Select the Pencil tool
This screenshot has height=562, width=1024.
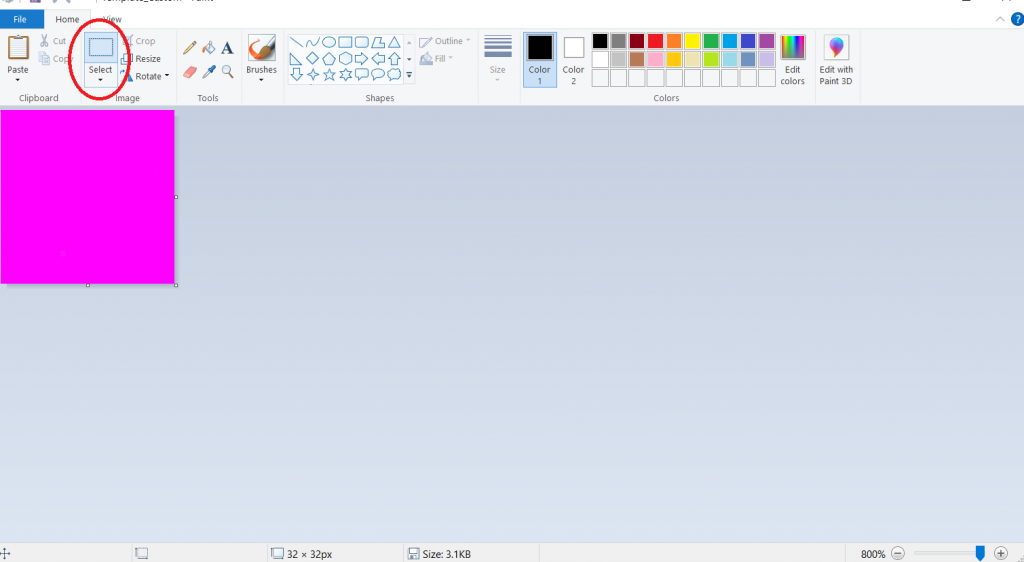[x=190, y=48]
